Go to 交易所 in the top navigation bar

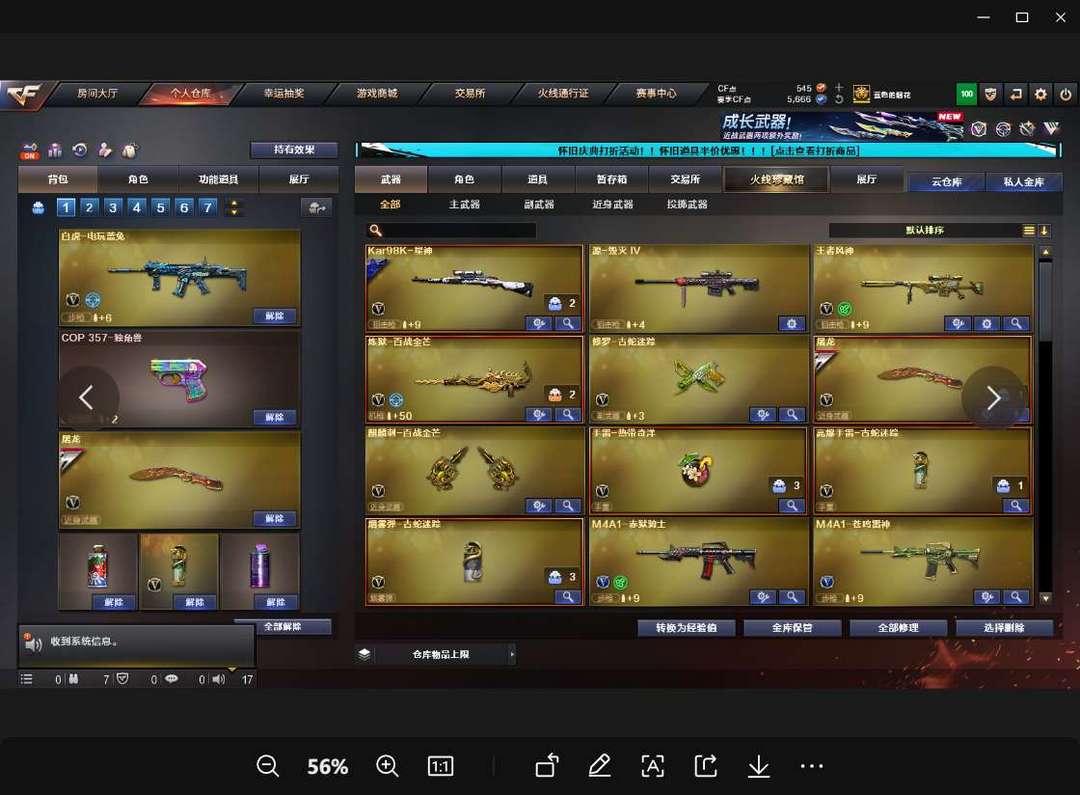click(x=470, y=93)
